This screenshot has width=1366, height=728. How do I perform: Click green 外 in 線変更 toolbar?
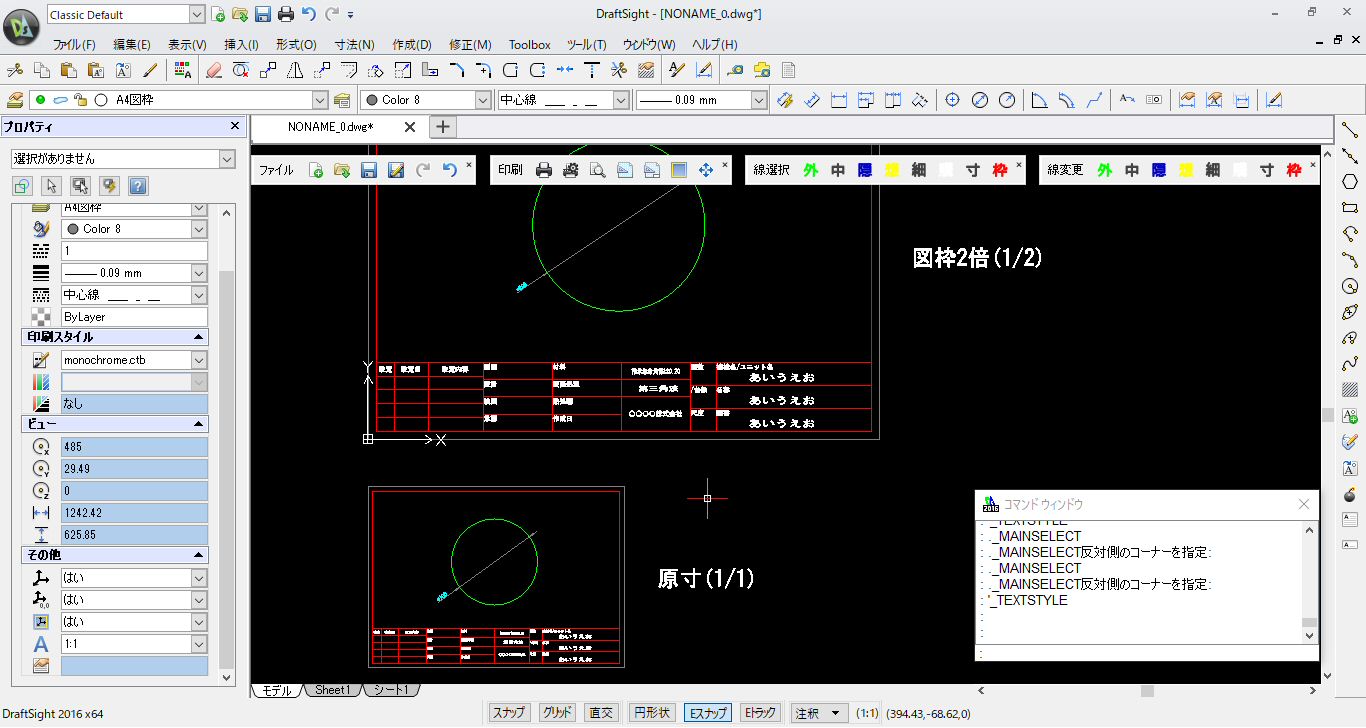click(x=1104, y=170)
